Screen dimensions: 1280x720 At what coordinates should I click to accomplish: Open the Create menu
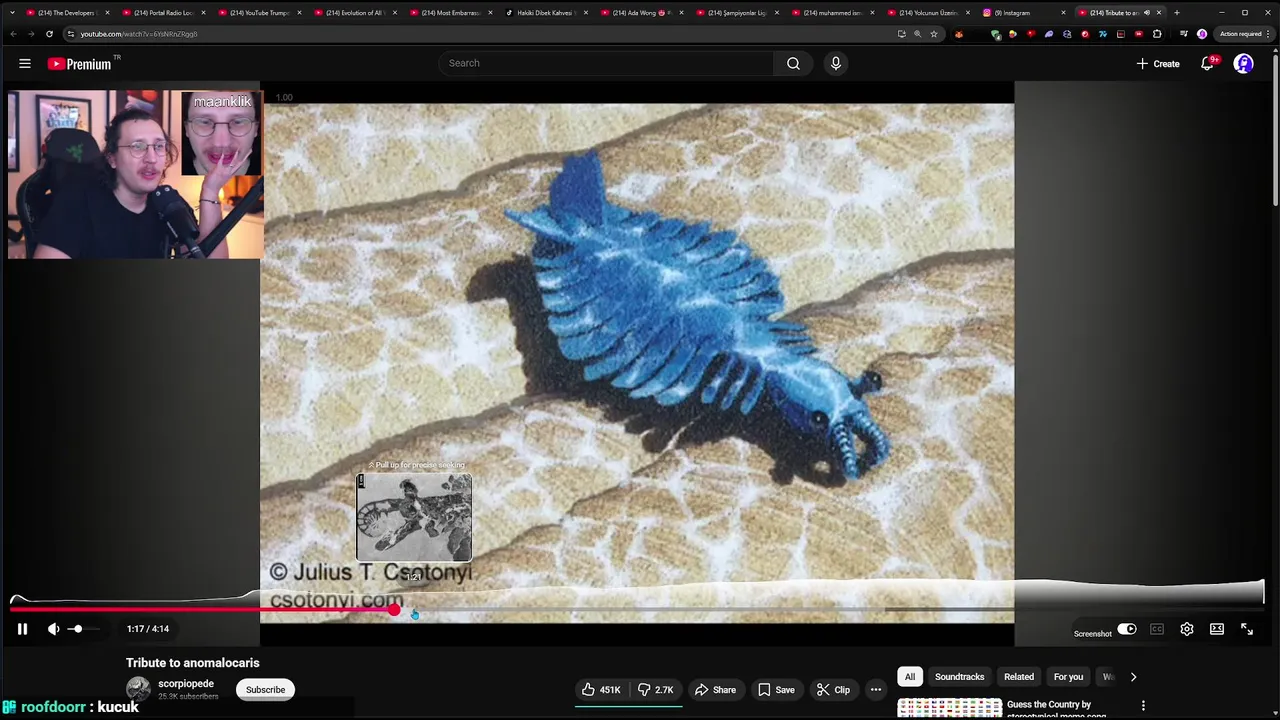(1158, 63)
